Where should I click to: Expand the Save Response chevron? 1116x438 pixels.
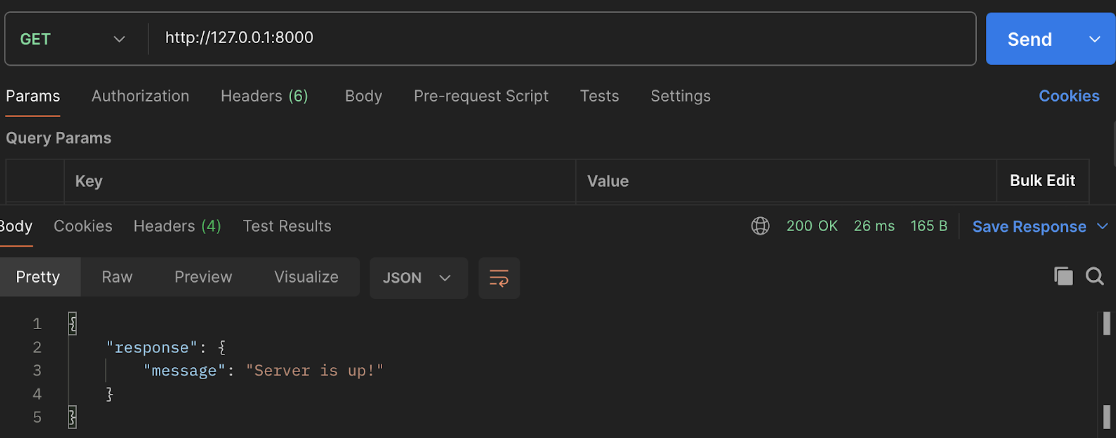pyautogui.click(x=1102, y=226)
